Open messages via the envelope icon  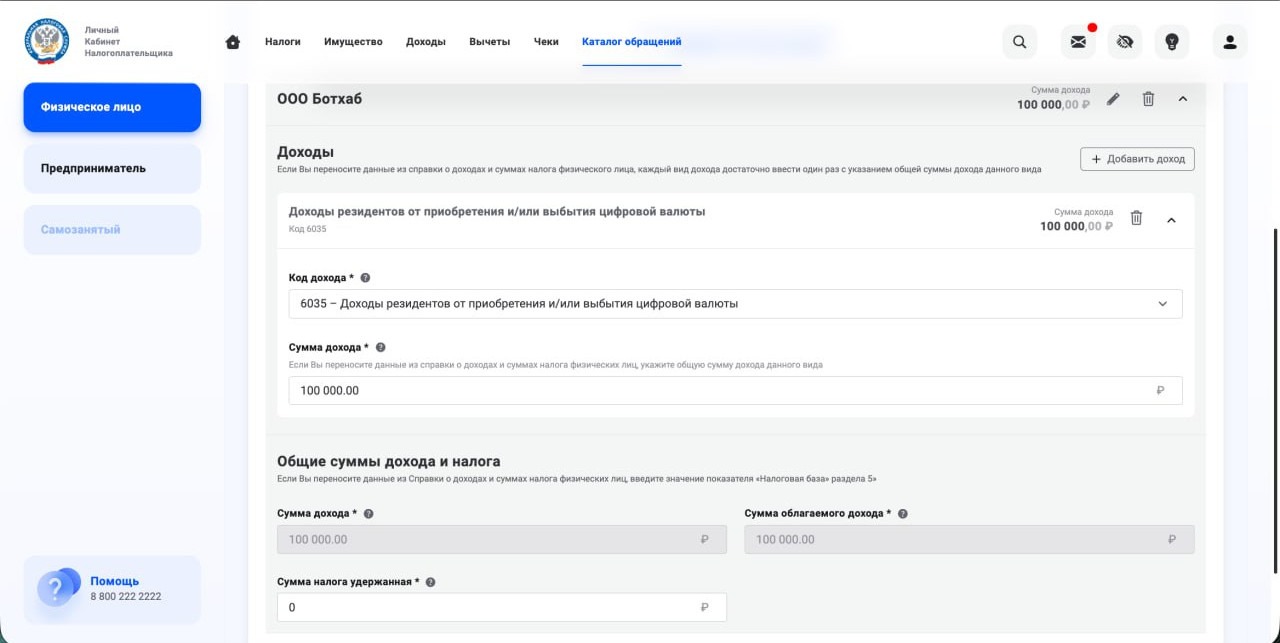click(x=1078, y=42)
